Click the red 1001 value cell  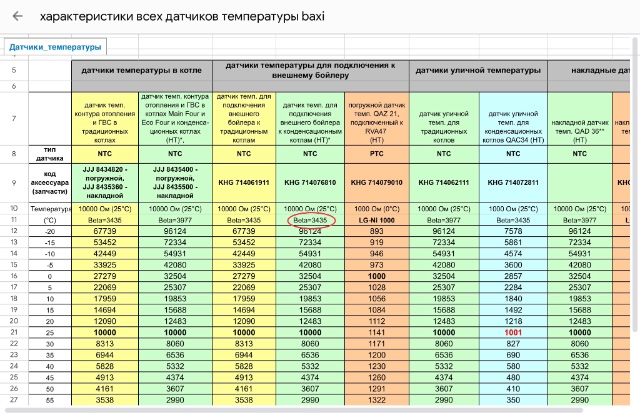click(x=514, y=332)
